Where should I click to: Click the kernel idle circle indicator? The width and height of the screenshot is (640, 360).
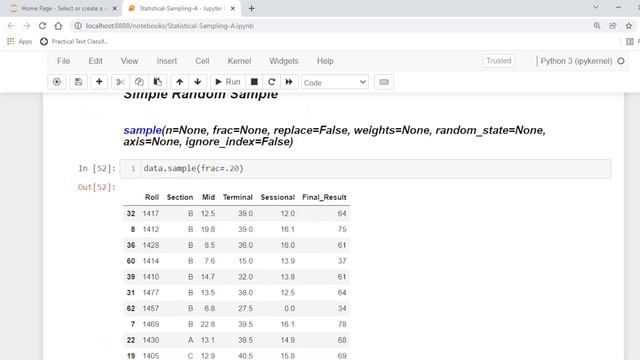[621, 61]
